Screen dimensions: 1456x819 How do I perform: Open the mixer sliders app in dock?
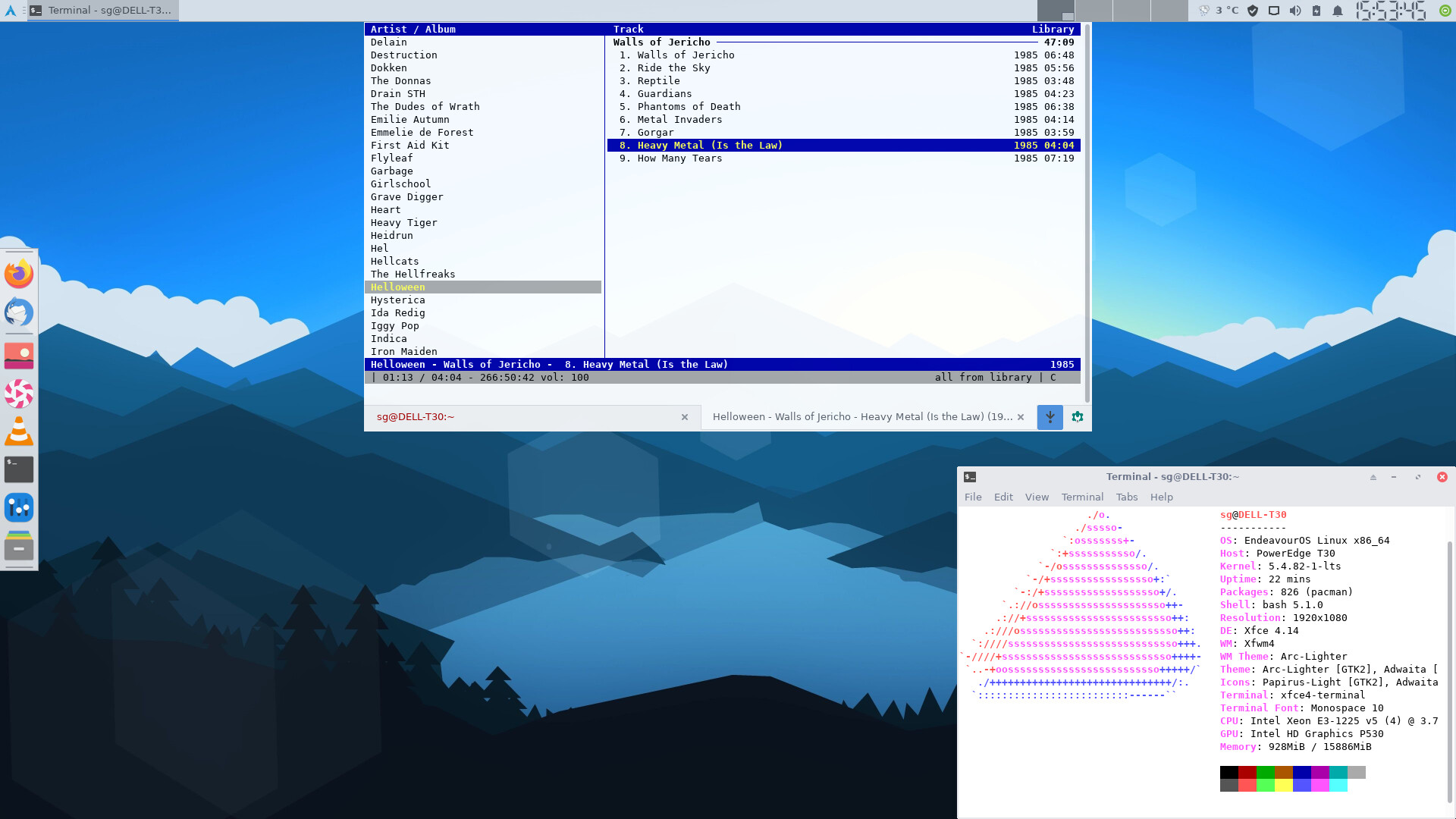click(x=19, y=507)
